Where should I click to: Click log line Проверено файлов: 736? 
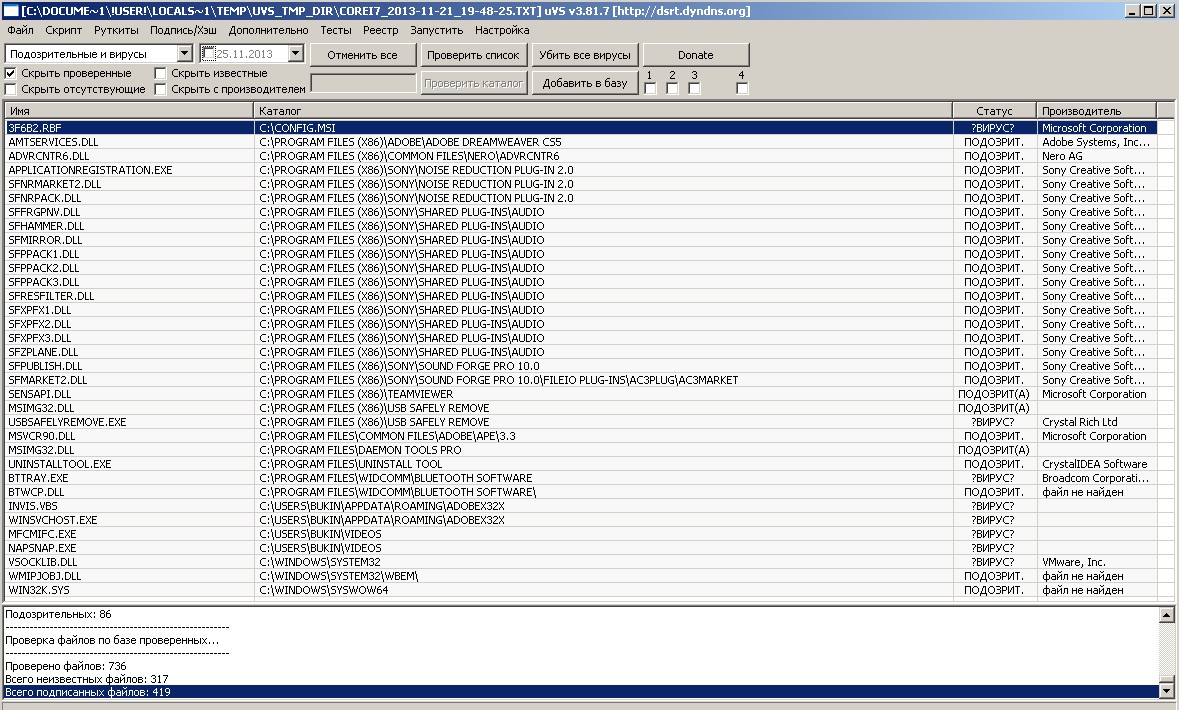(66, 666)
